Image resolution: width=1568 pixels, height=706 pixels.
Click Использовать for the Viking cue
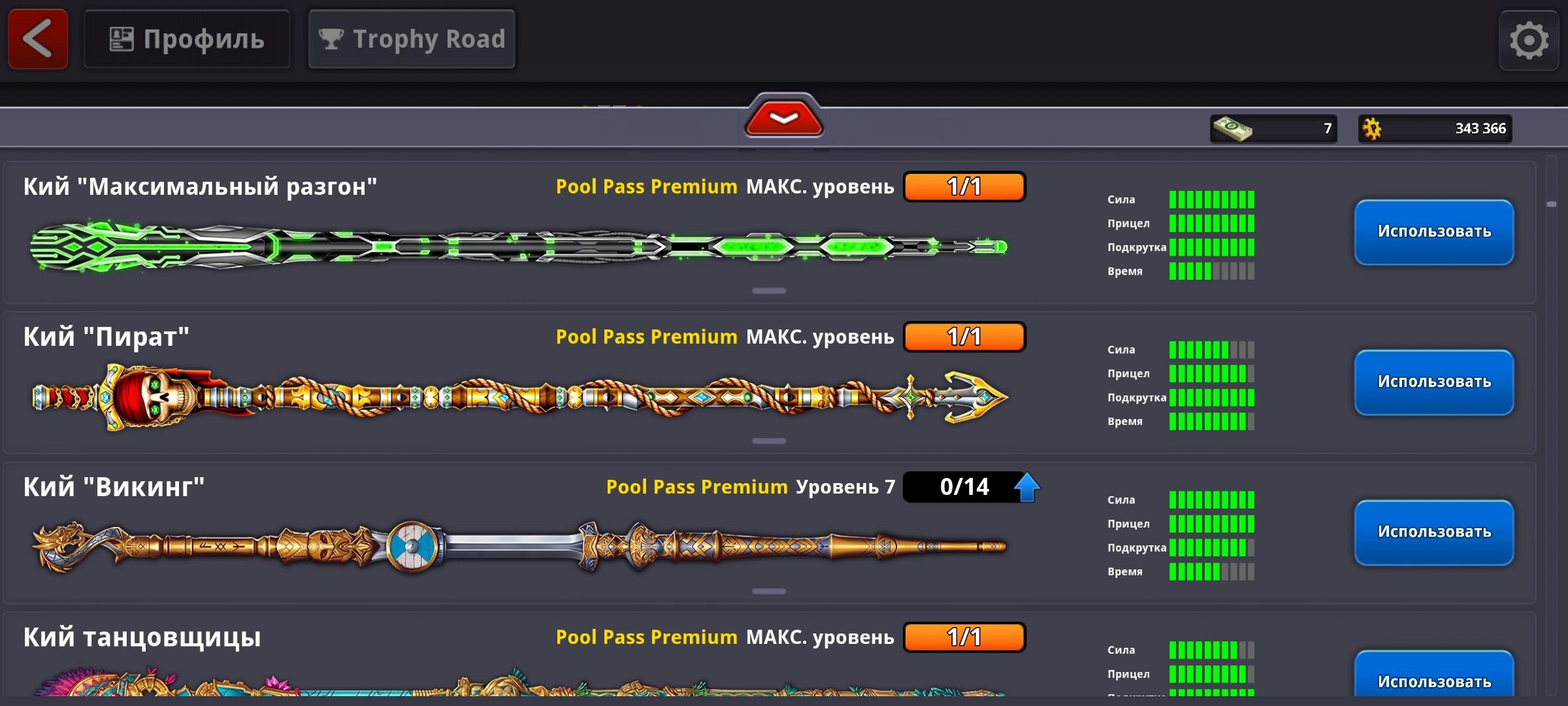[x=1434, y=533]
